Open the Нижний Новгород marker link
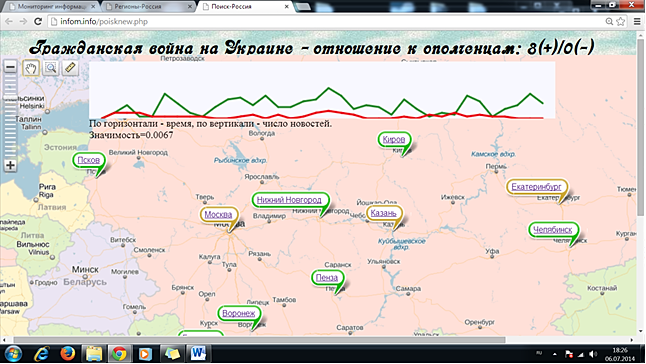 (x=289, y=200)
